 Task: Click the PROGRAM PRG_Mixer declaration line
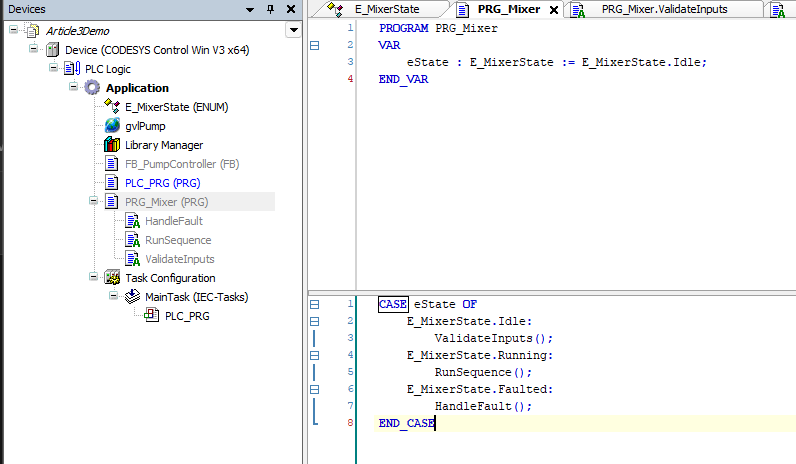click(438, 28)
